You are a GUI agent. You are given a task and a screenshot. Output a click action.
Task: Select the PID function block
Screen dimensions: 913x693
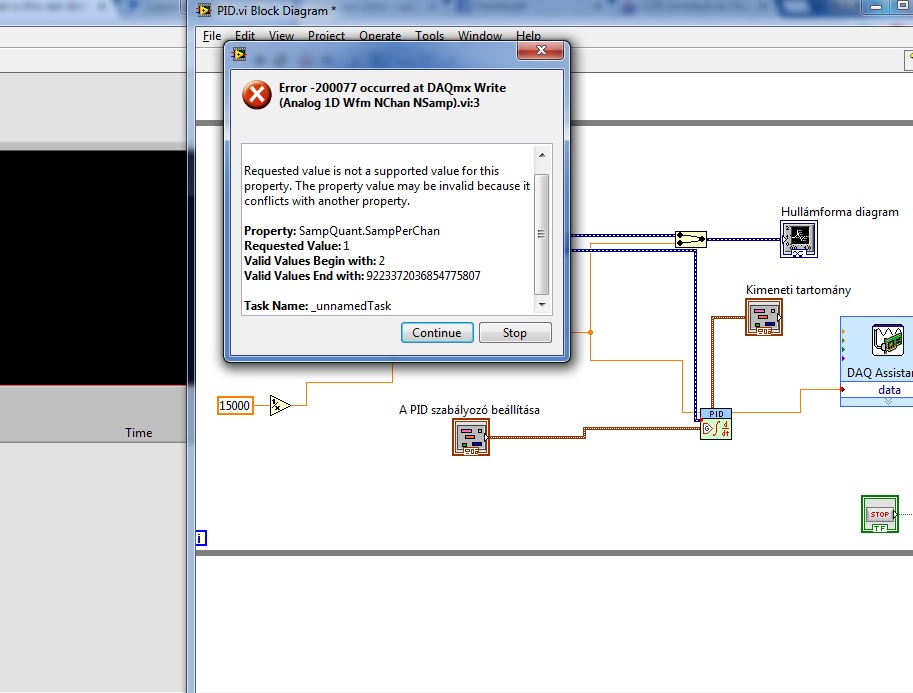[716, 424]
